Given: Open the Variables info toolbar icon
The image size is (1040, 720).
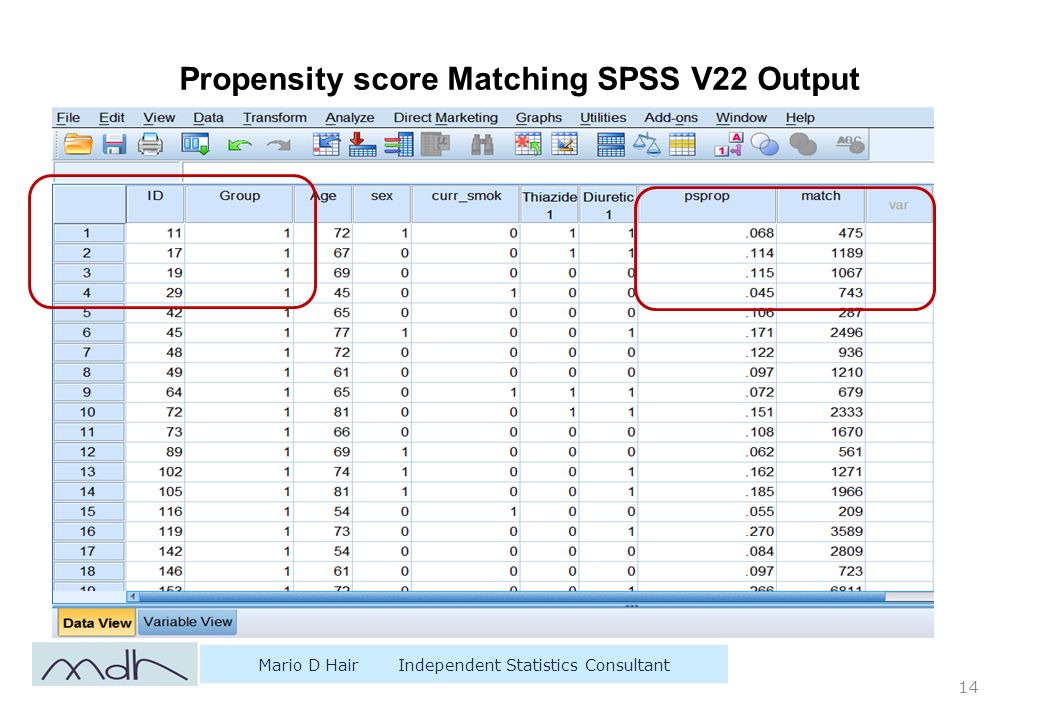Looking at the screenshot, I should (x=399, y=144).
